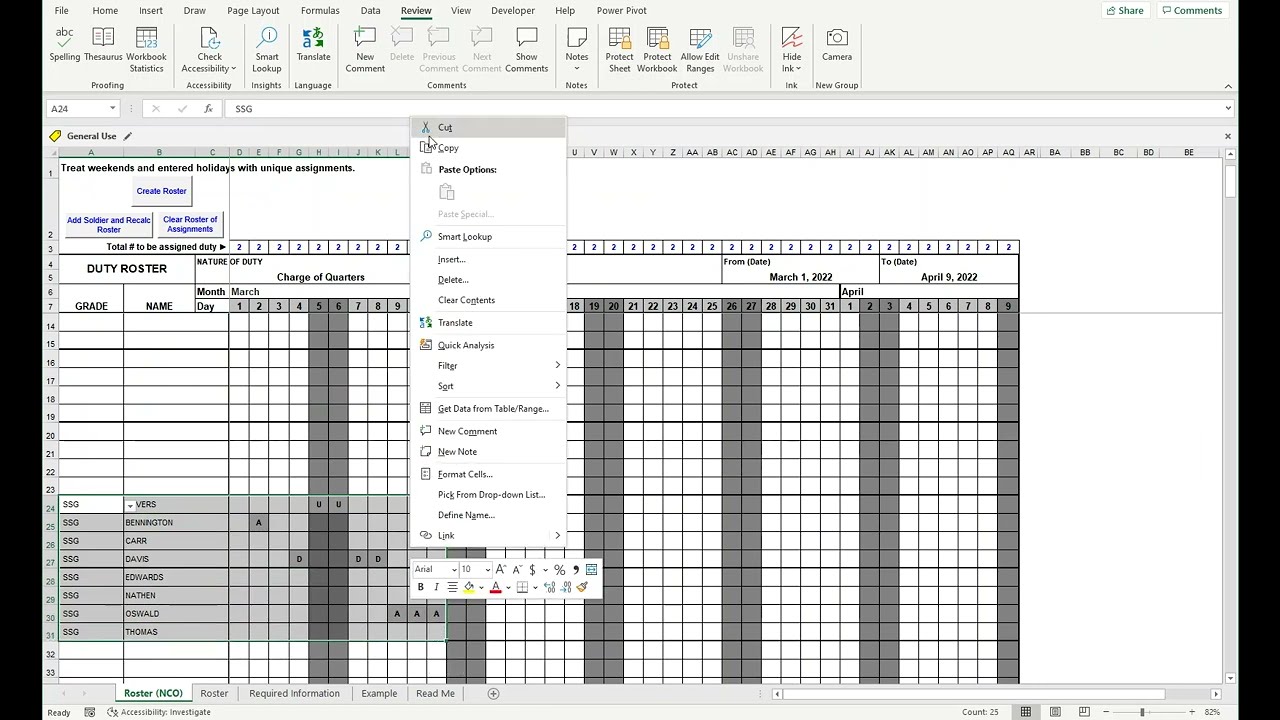
Task: Open the Arial font name dropdown
Action: pos(454,570)
